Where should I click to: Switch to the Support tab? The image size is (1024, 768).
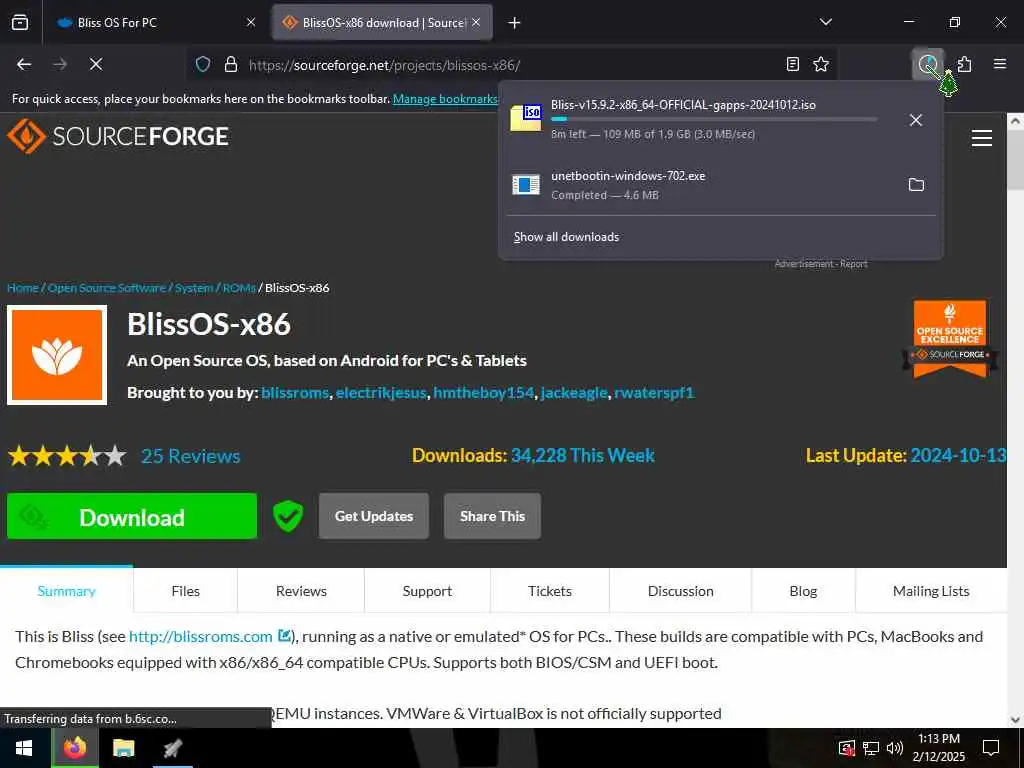click(x=427, y=590)
